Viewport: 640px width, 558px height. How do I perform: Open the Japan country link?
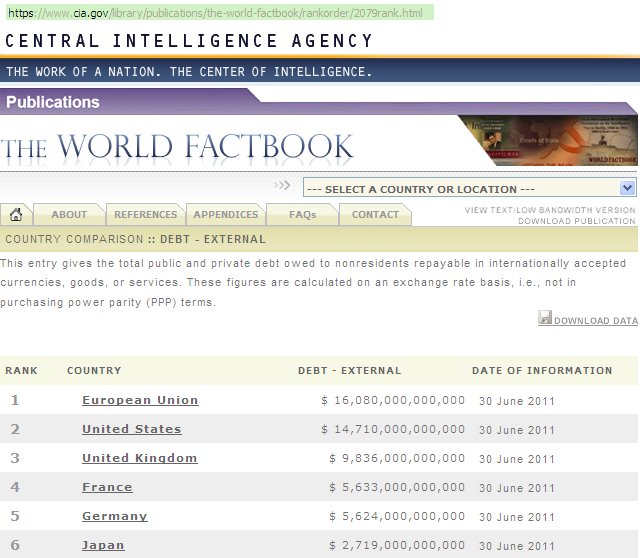point(103,545)
